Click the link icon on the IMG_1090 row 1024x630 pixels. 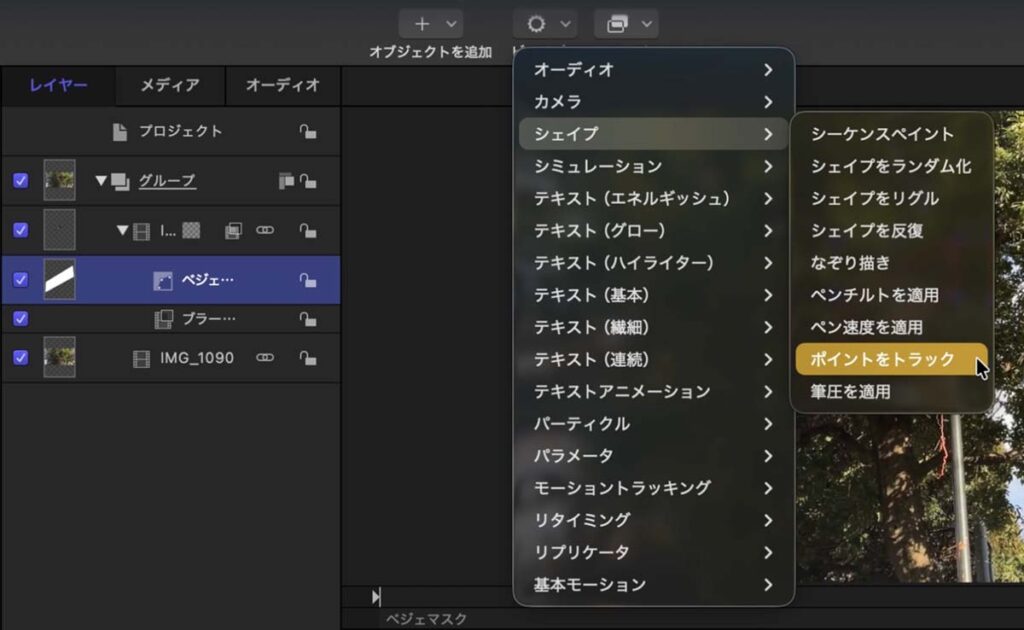[265, 358]
